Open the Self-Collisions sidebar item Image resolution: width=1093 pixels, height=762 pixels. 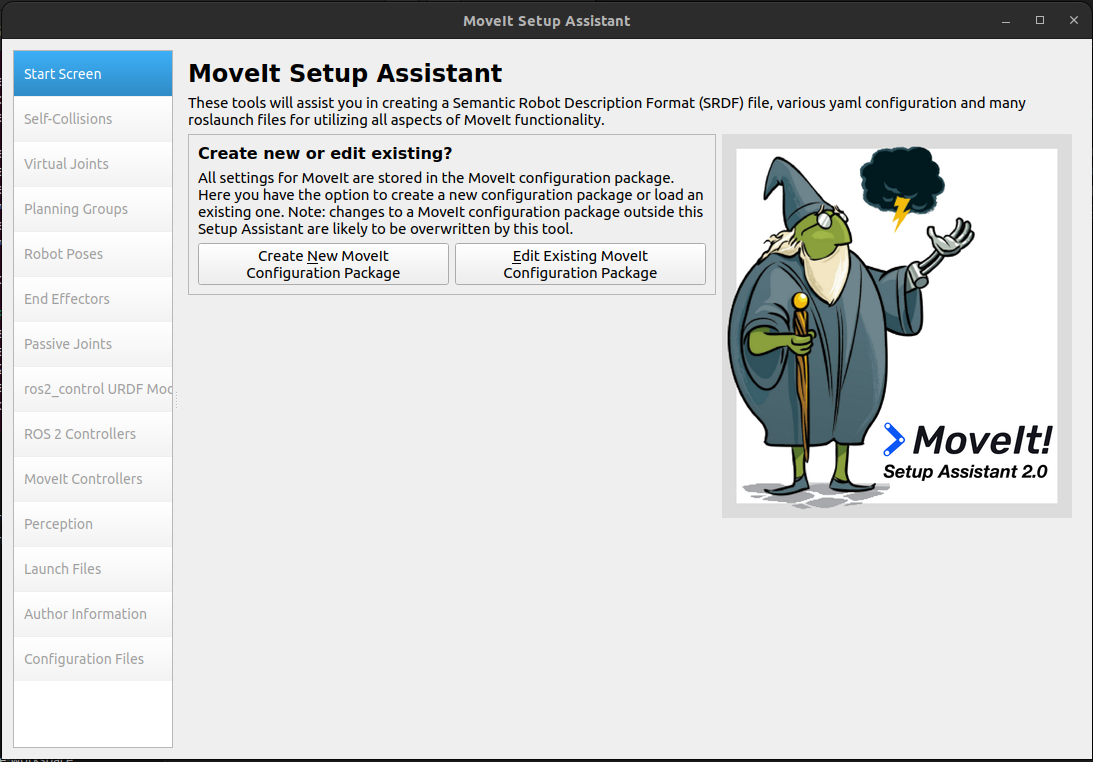pos(93,119)
